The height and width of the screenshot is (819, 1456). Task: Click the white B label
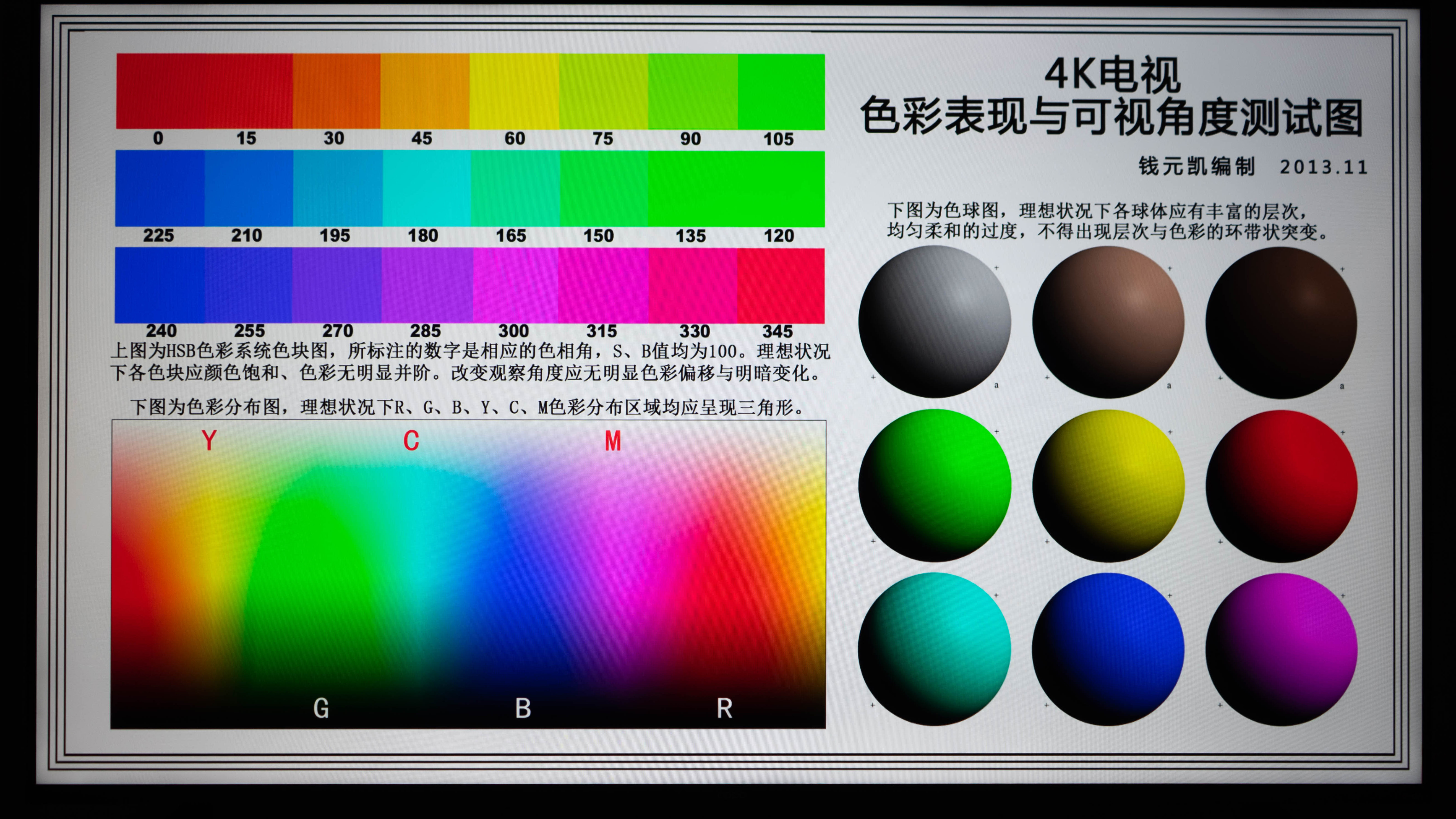pos(523,708)
